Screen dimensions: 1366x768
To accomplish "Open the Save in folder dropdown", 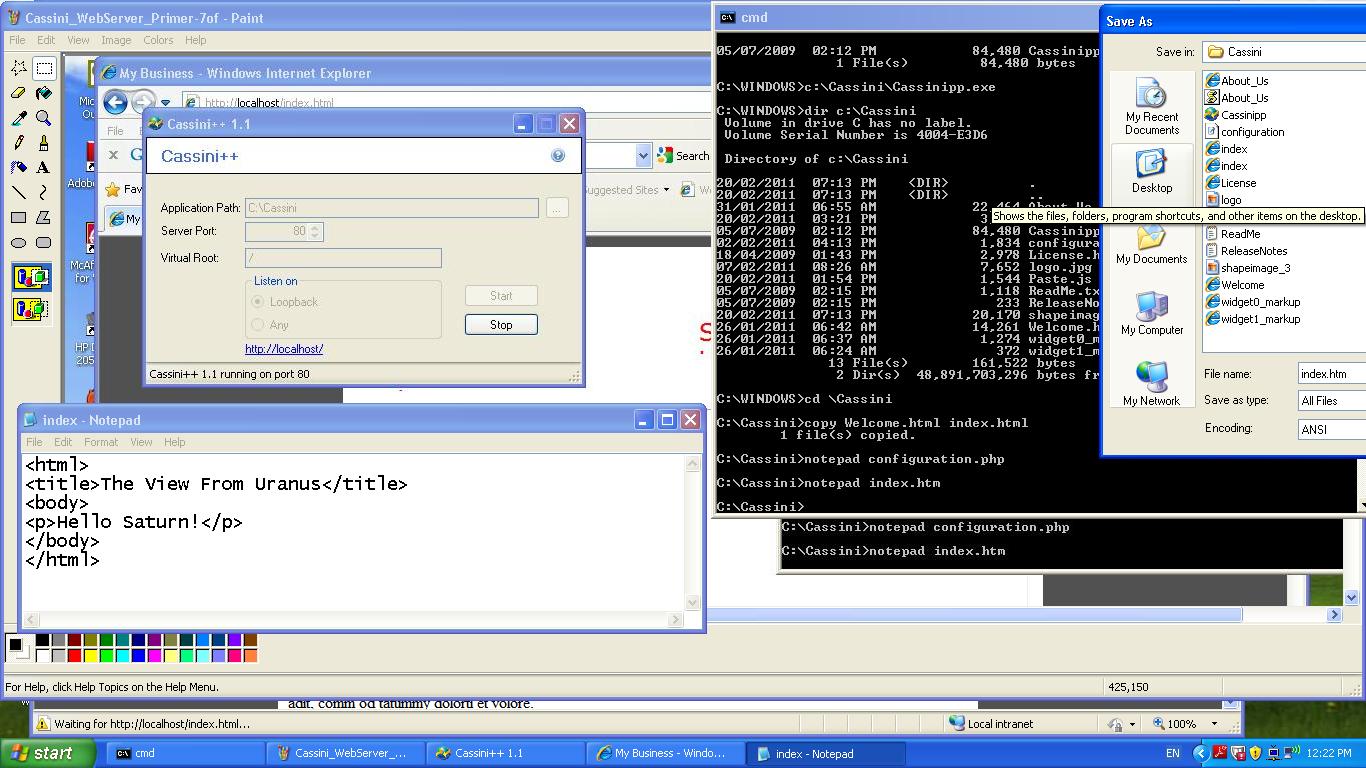I will tap(1283, 52).
